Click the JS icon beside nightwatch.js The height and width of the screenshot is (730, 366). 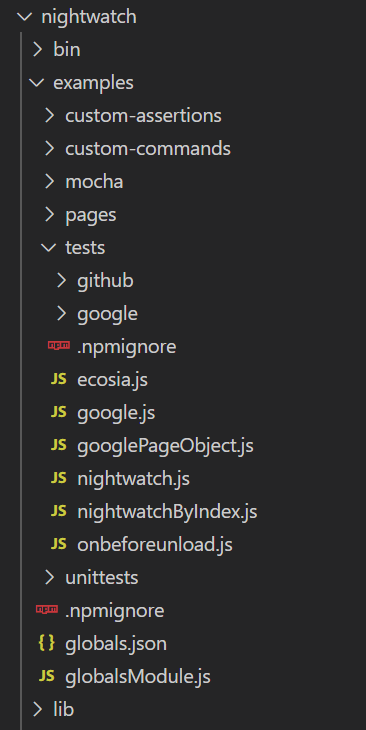point(59,479)
